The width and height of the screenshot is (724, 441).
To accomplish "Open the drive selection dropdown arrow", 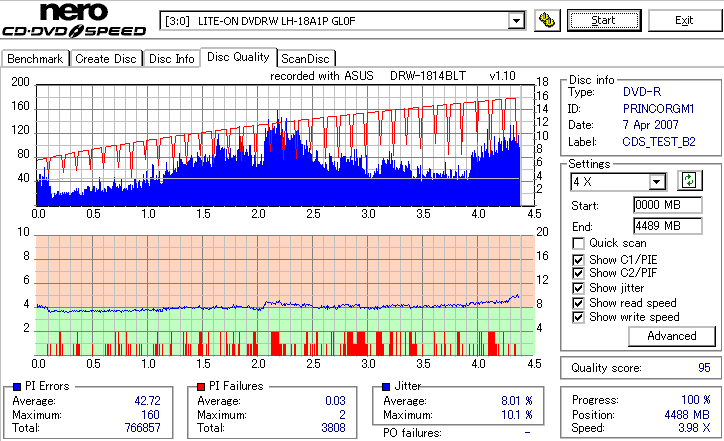I will pos(516,21).
